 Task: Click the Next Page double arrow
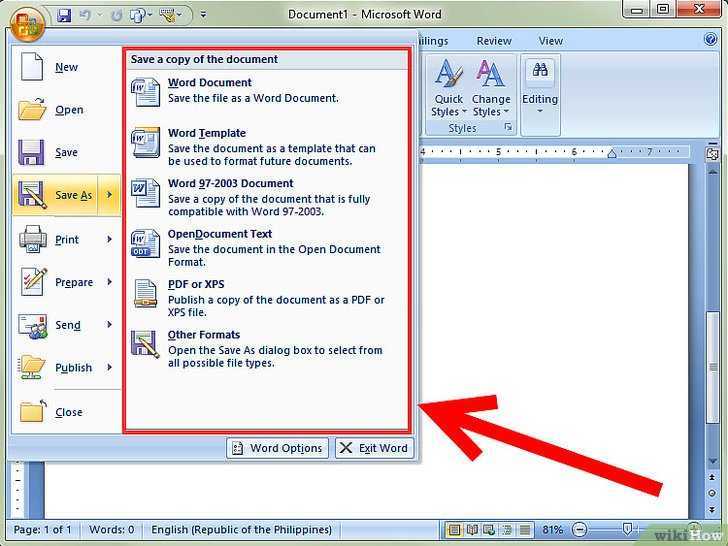coord(713,509)
